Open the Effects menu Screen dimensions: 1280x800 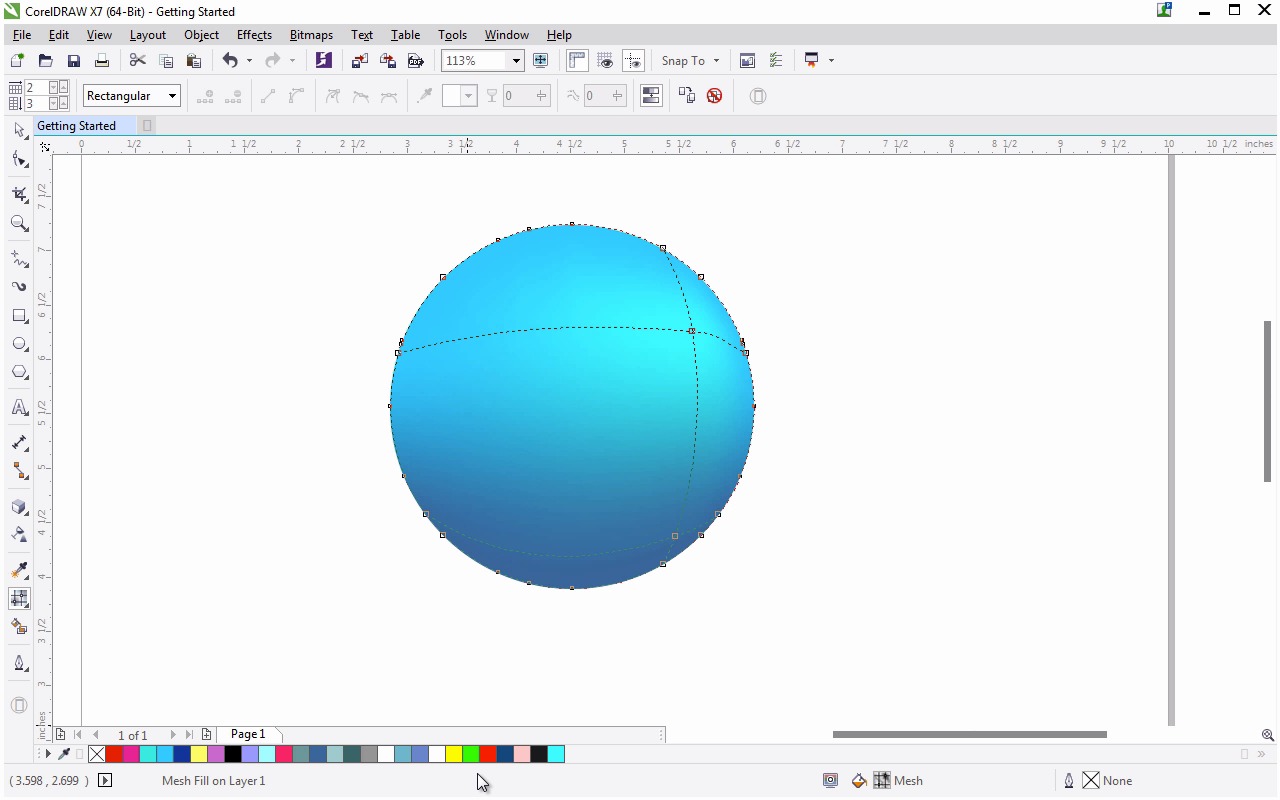coord(254,35)
